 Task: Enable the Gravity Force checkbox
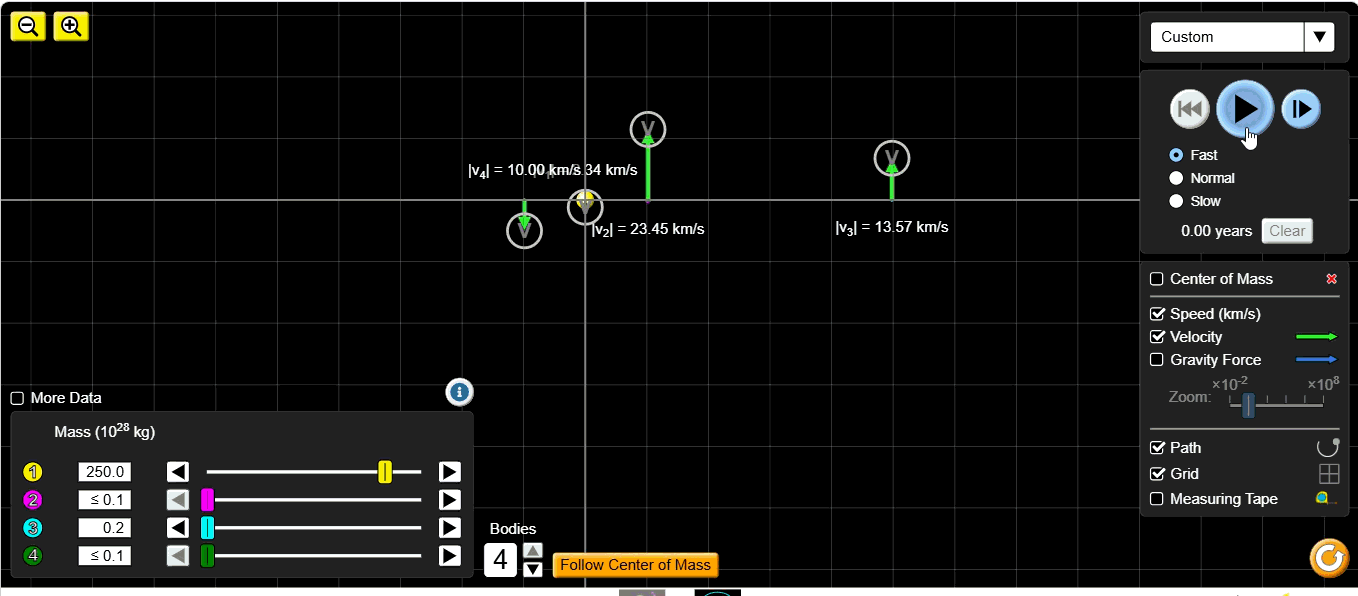click(x=1157, y=360)
